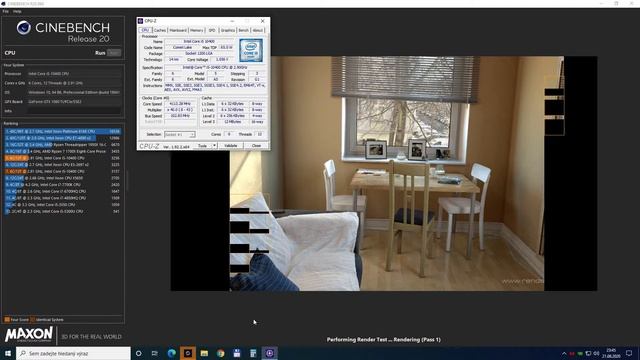Viewport: 640px width, 360px height.
Task: Click the Intel Core i5 logo in CPU-Z
Action: (x=251, y=51)
